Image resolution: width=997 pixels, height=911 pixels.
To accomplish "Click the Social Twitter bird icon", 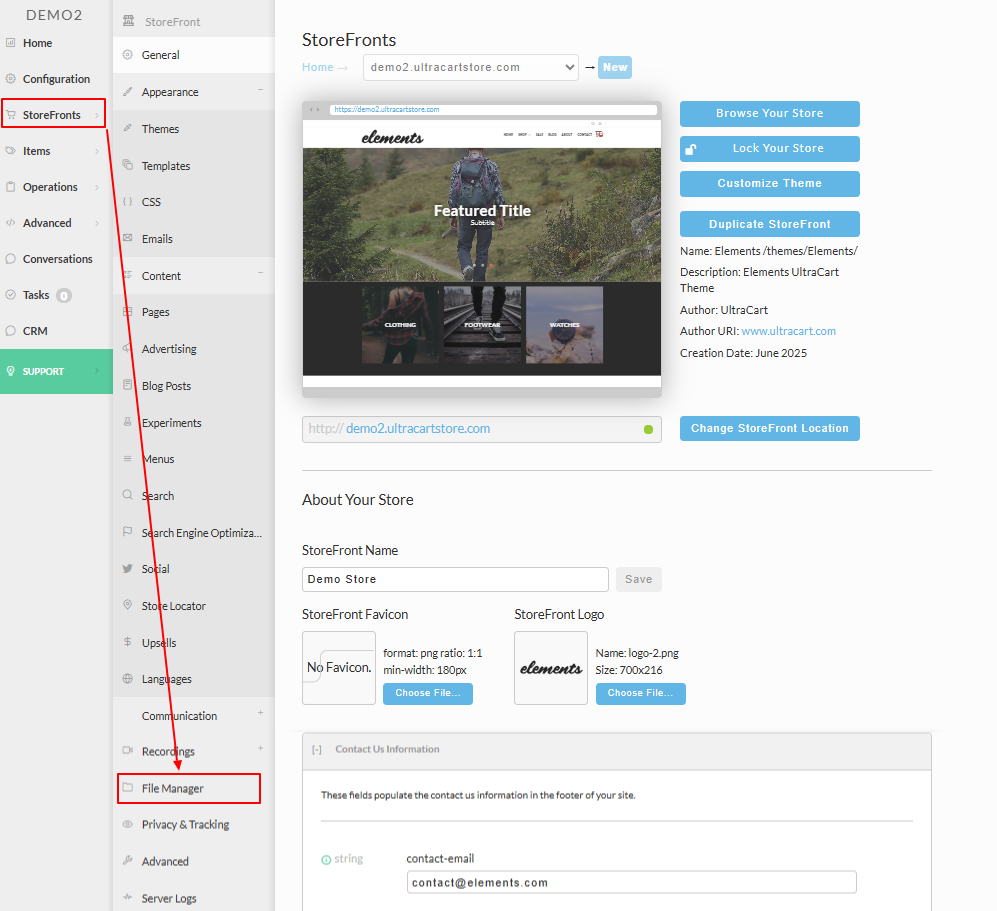I will click(128, 568).
